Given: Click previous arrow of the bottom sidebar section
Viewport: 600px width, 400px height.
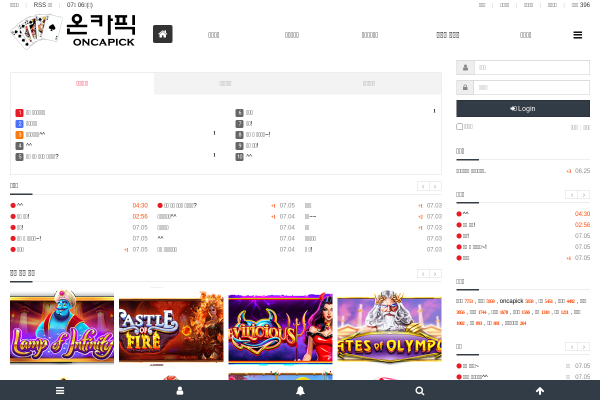Looking at the screenshot, I should (x=572, y=347).
